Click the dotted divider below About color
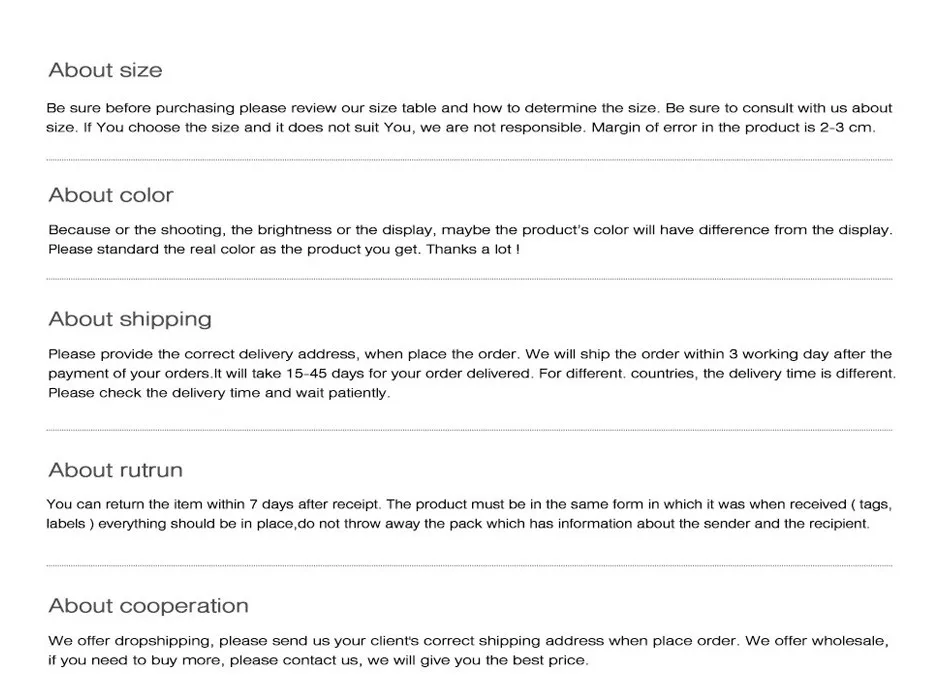930x693 pixels. [469, 279]
